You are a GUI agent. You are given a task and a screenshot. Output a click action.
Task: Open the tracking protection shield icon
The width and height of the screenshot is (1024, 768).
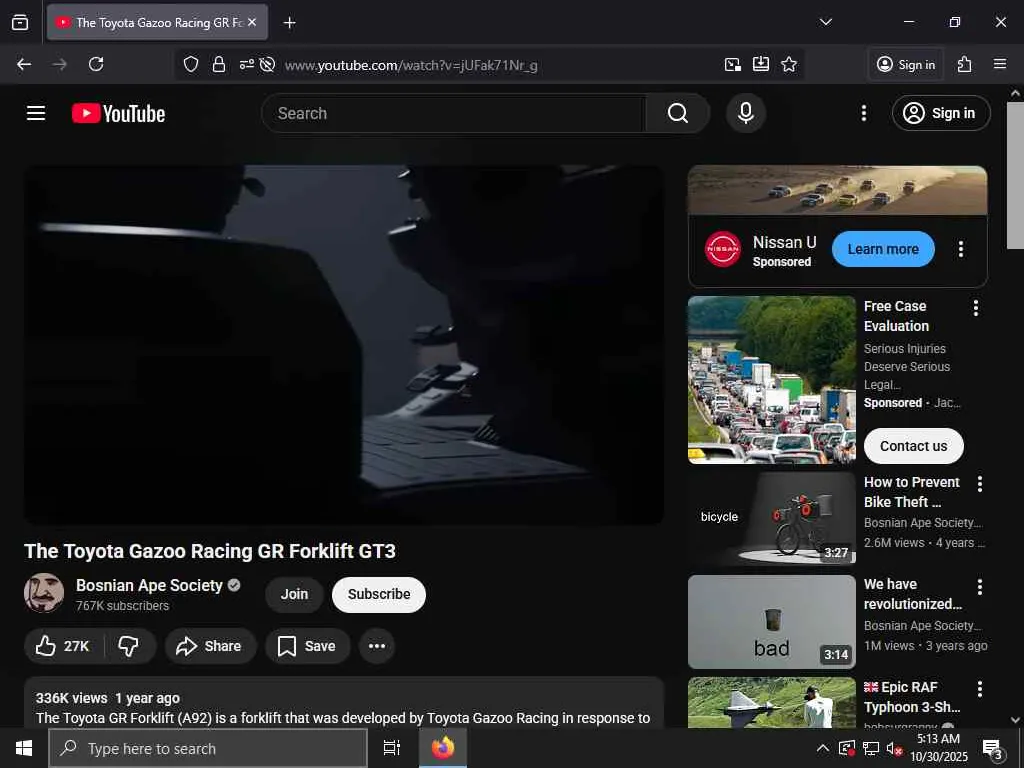[191, 65]
